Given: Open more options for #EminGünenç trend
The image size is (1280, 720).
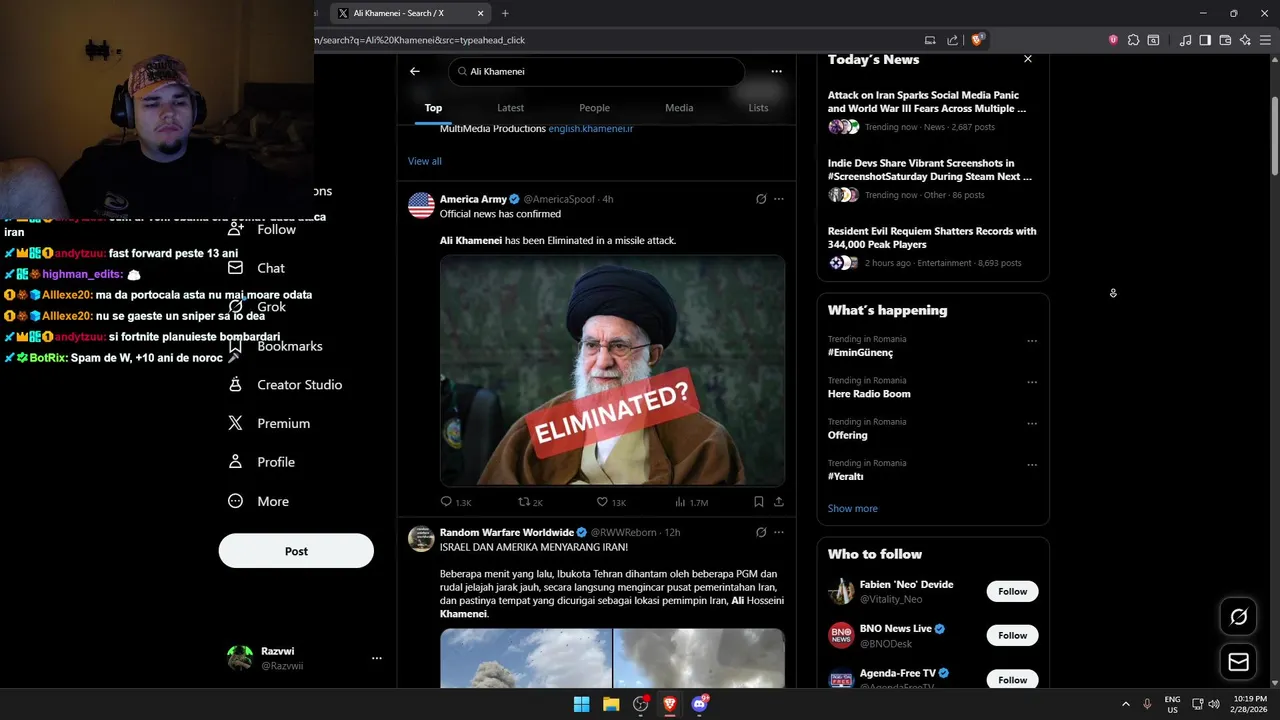Looking at the screenshot, I should [x=1032, y=341].
